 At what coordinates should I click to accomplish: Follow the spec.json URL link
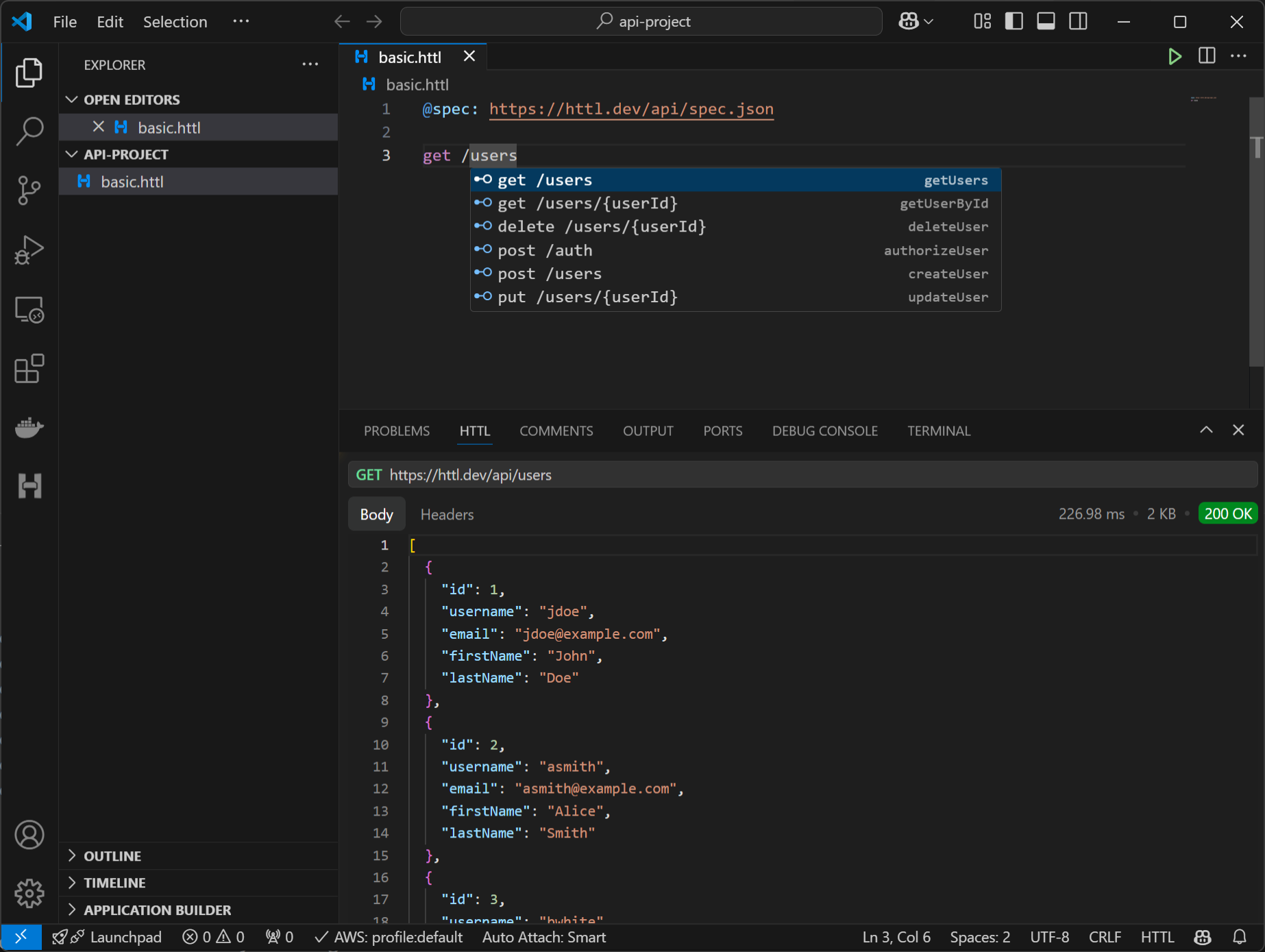coord(631,109)
